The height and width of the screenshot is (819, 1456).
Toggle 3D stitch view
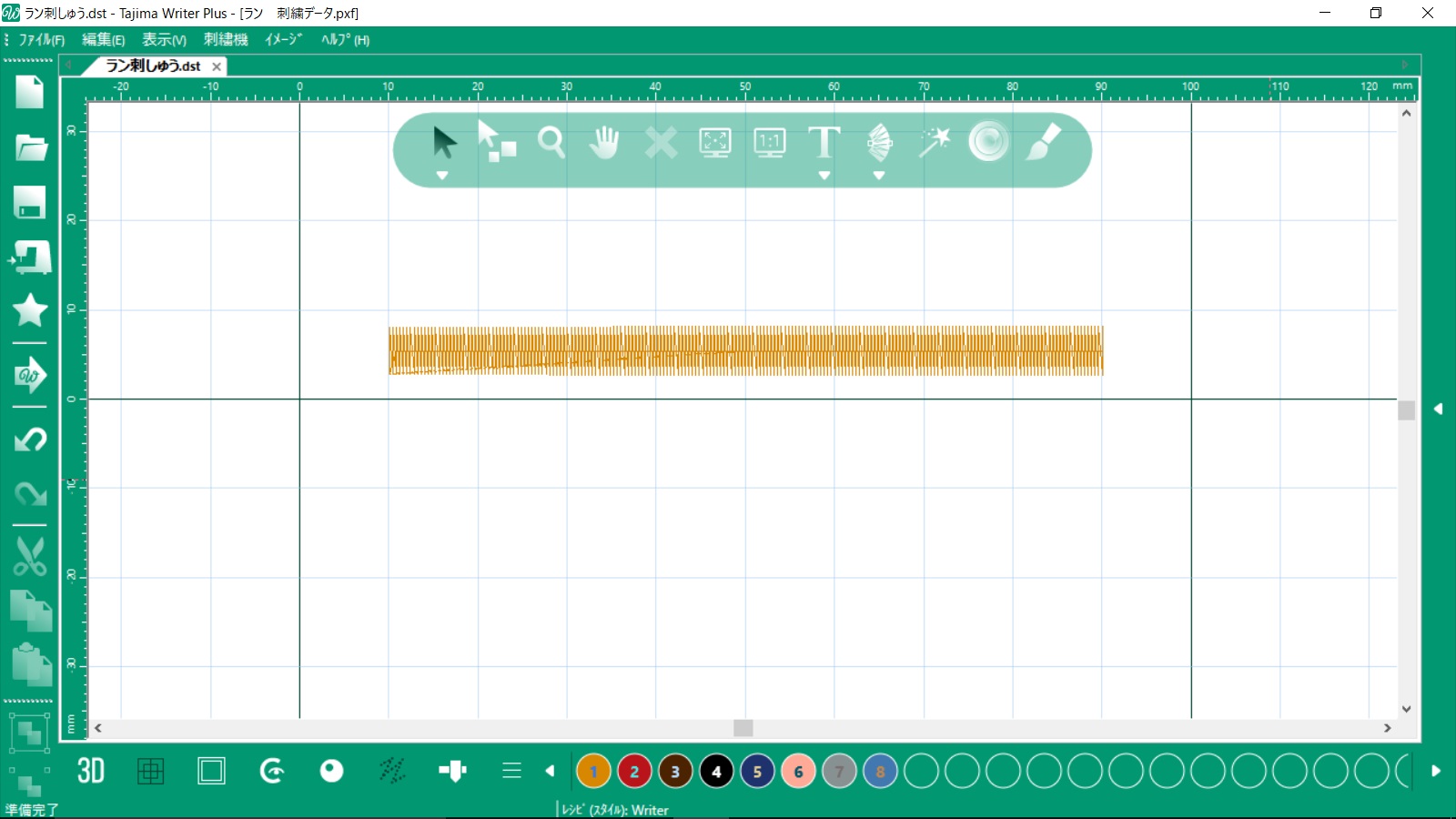click(x=90, y=771)
